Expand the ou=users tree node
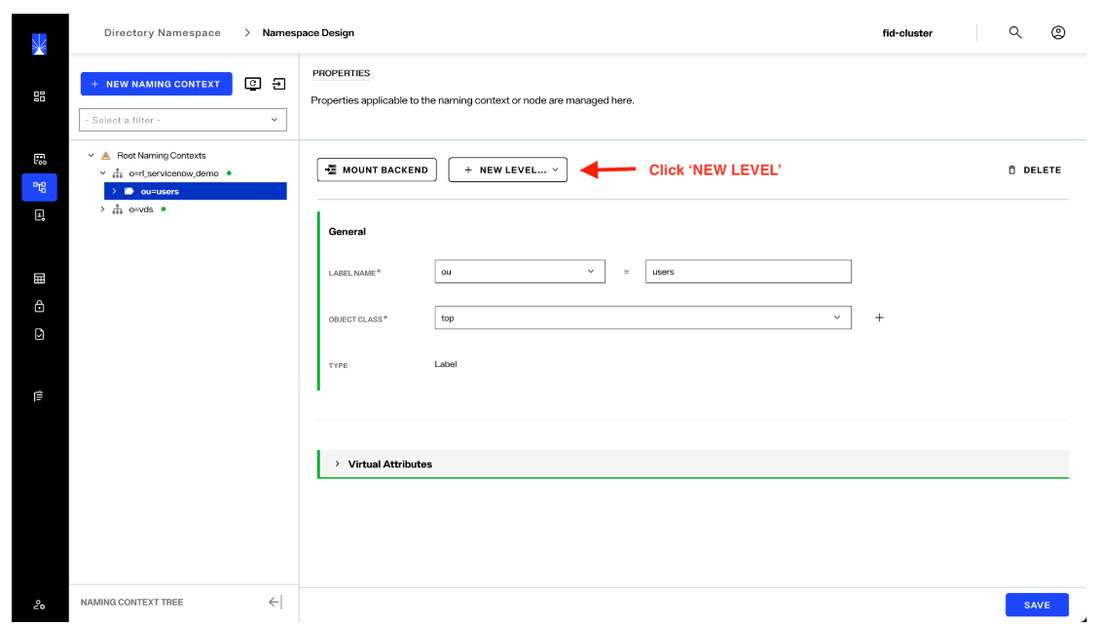This screenshot has width=1100, height=631. [114, 191]
